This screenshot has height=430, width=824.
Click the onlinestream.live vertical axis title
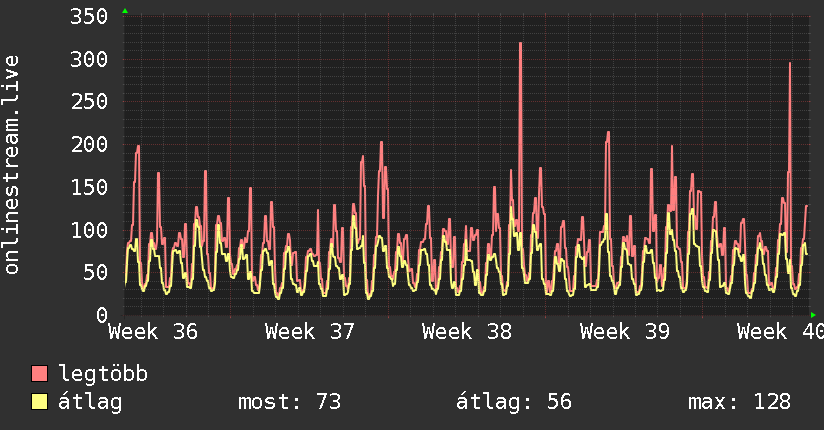12,165
